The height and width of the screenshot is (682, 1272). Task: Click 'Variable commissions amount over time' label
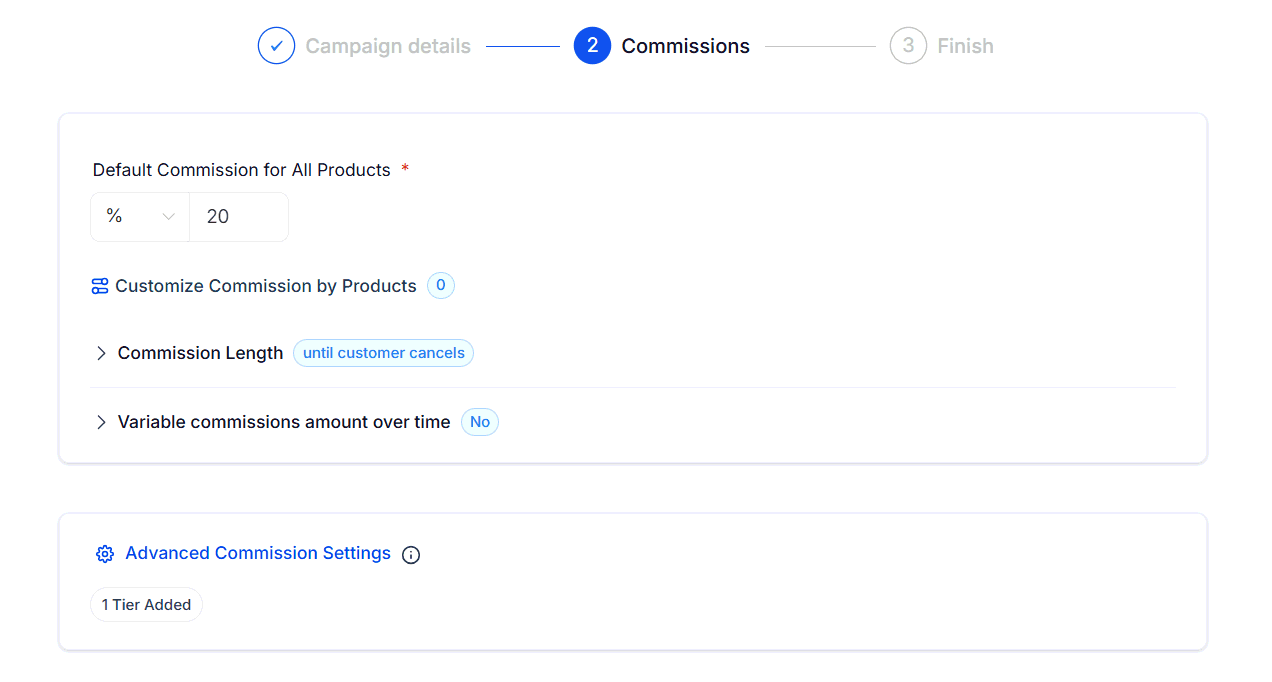(284, 422)
